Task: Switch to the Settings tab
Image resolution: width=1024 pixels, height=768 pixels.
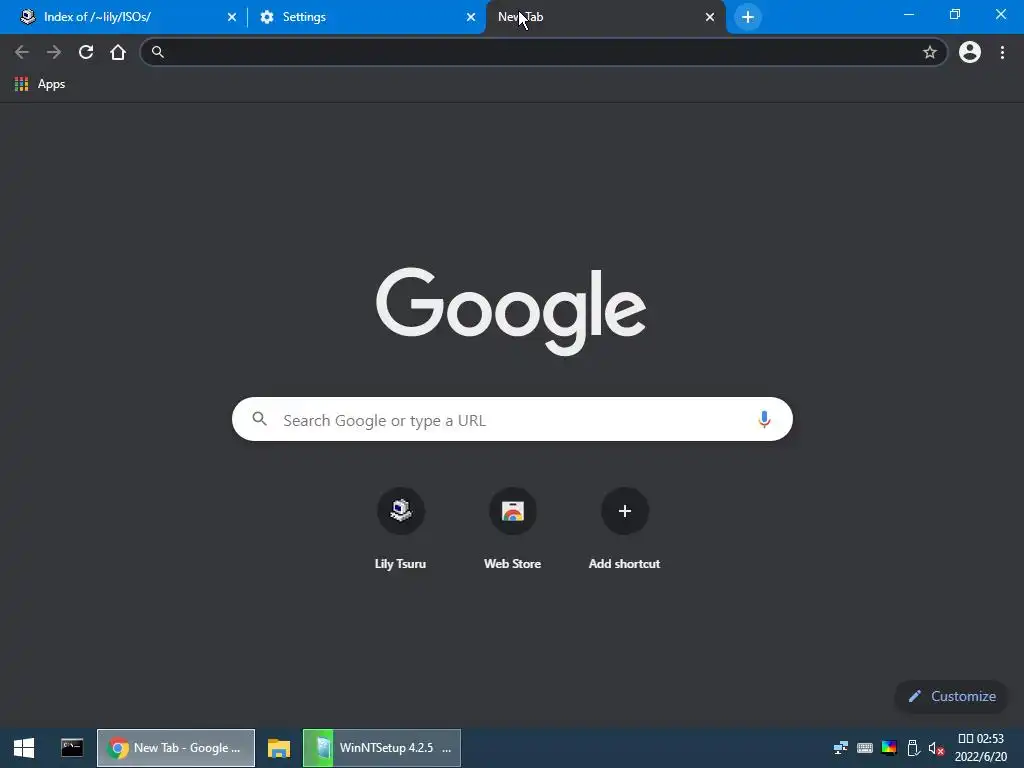Action: pyautogui.click(x=366, y=17)
